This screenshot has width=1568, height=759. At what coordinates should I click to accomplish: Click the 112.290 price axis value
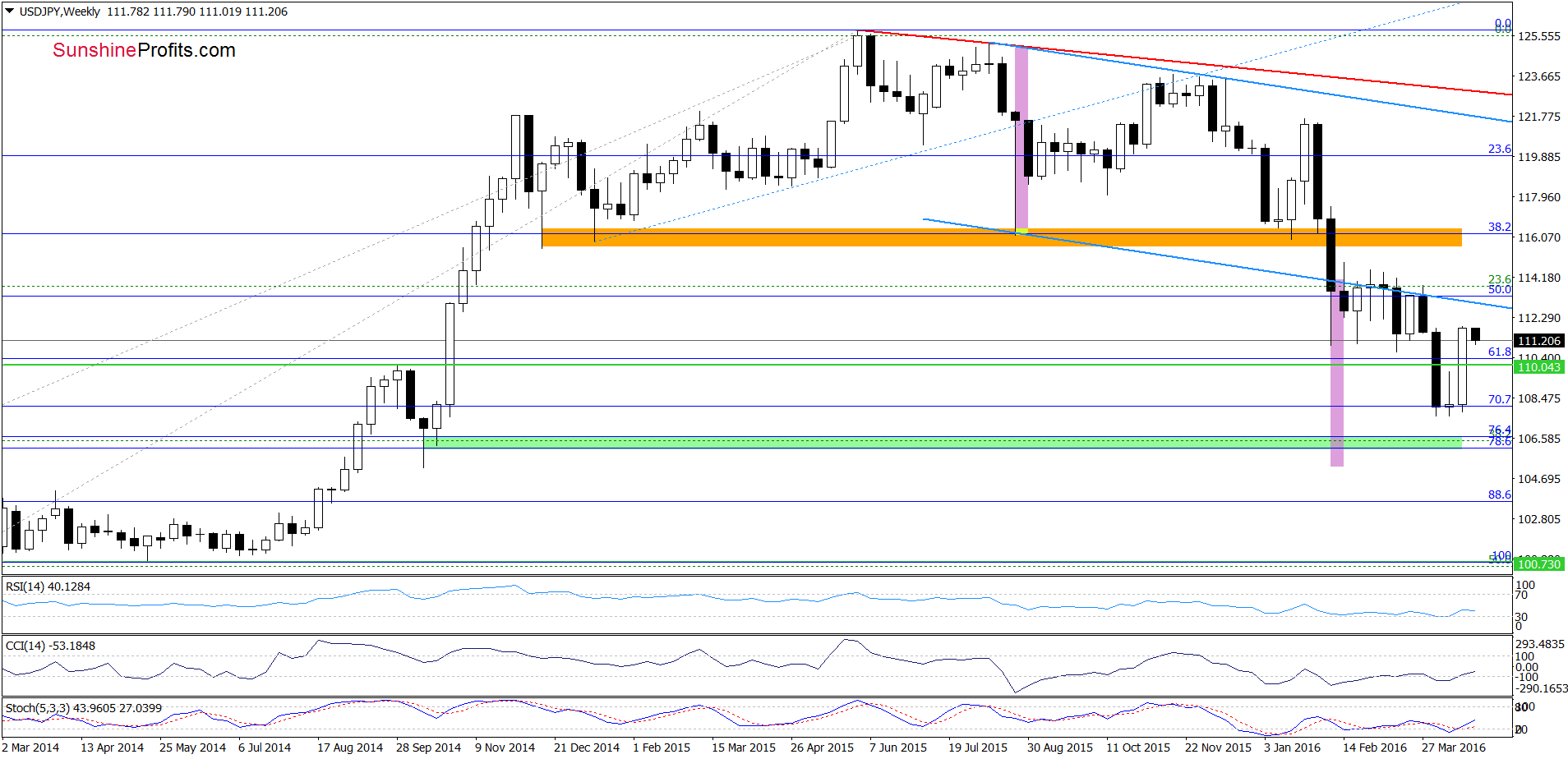pyautogui.click(x=1538, y=318)
